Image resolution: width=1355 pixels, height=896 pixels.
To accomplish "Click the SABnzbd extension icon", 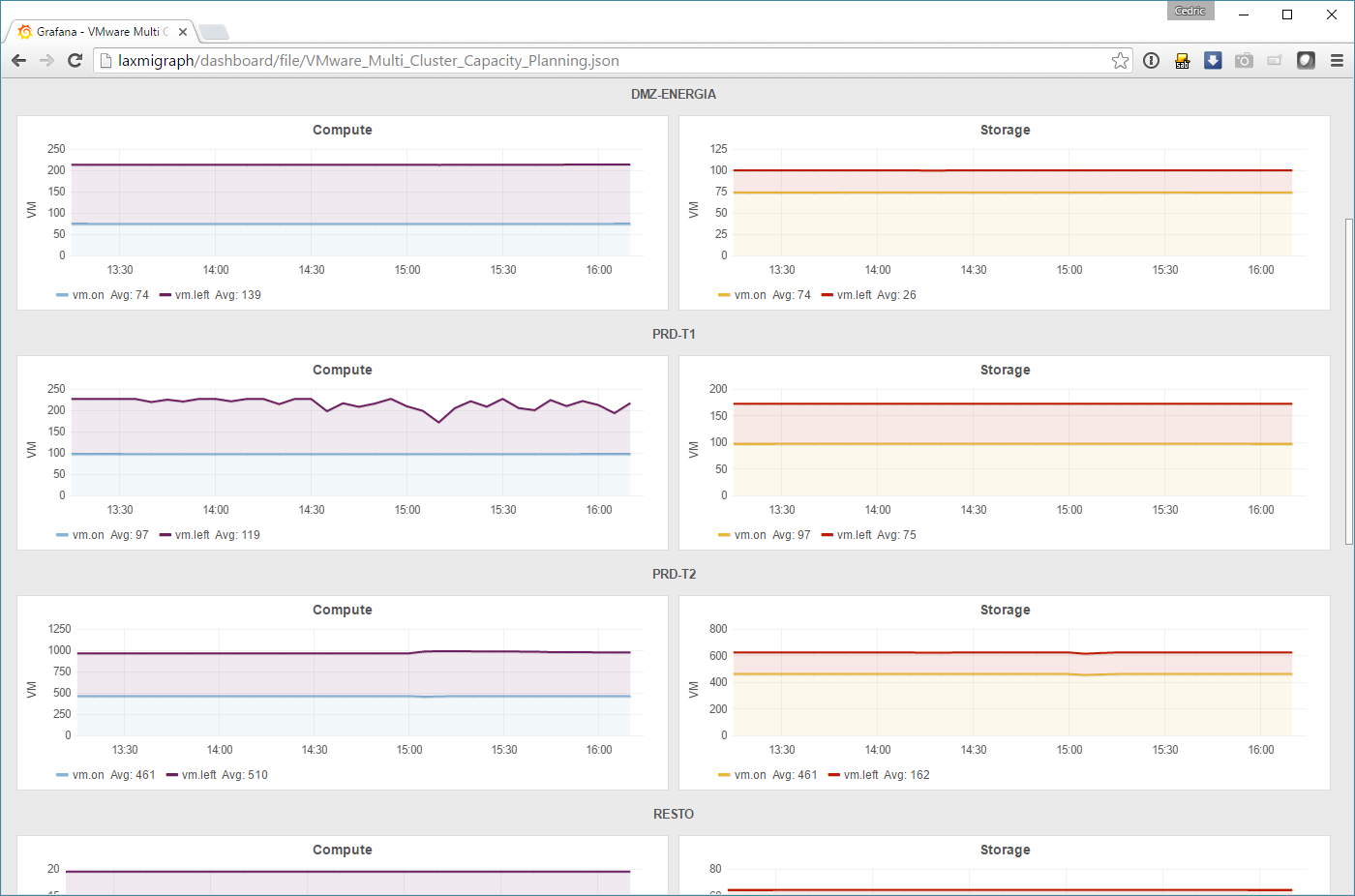I will point(1182,61).
